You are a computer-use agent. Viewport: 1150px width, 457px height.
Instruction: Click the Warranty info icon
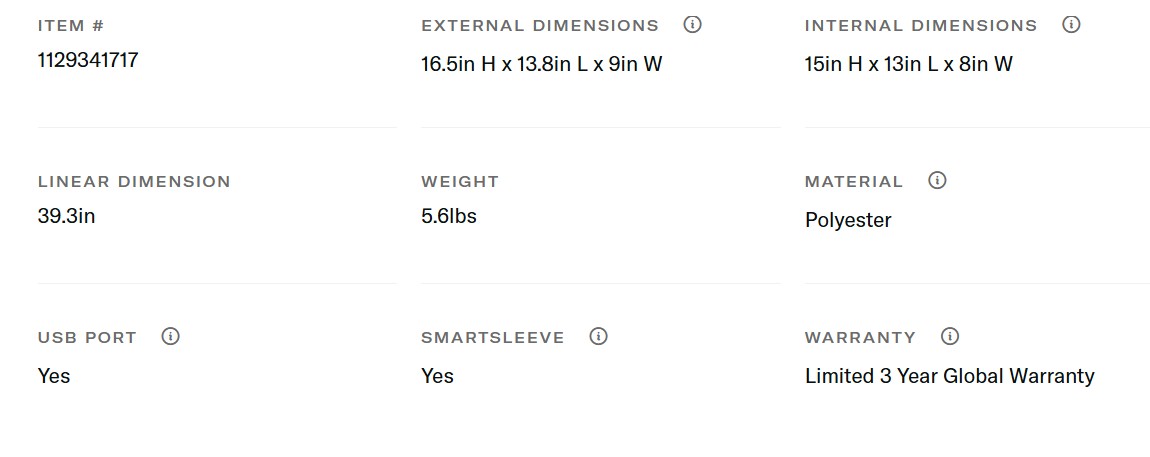pyautogui.click(x=950, y=337)
